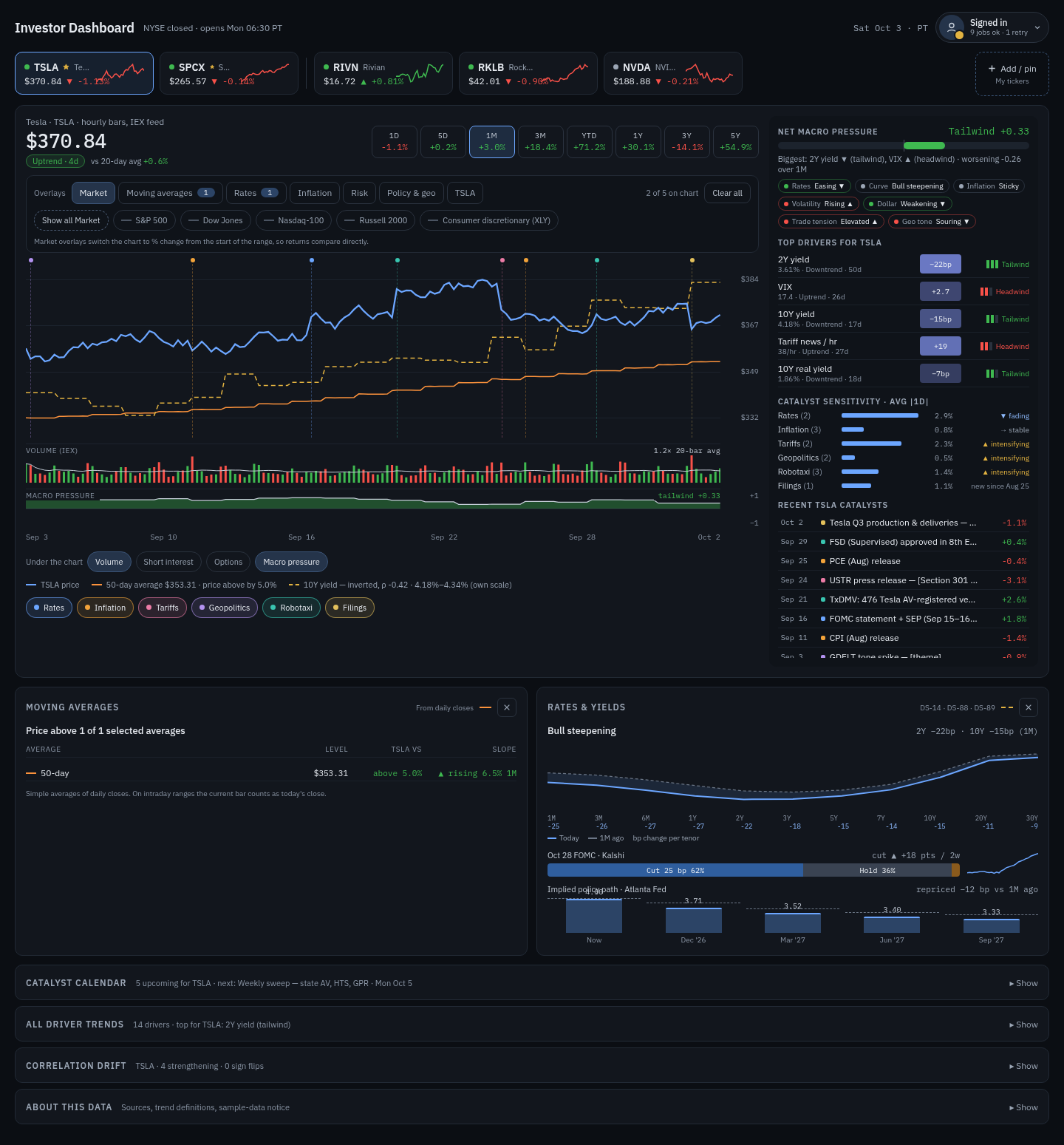The height and width of the screenshot is (1145, 1064).
Task: Open the Moving averages overlay tab
Action: click(x=171, y=193)
